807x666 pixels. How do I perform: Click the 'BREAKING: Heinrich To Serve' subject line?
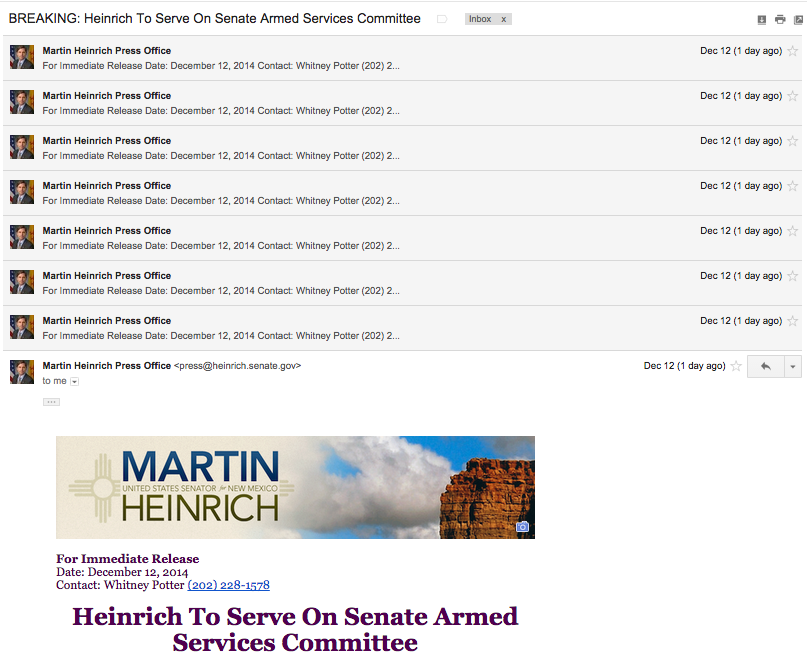coord(215,19)
